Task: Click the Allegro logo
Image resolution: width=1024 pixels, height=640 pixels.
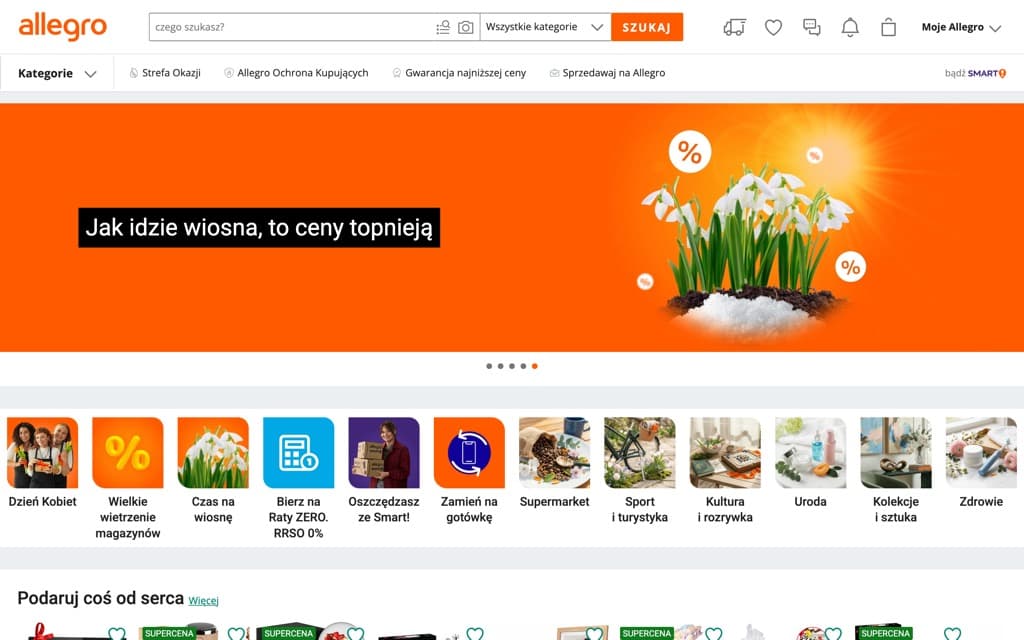Action: [62, 27]
